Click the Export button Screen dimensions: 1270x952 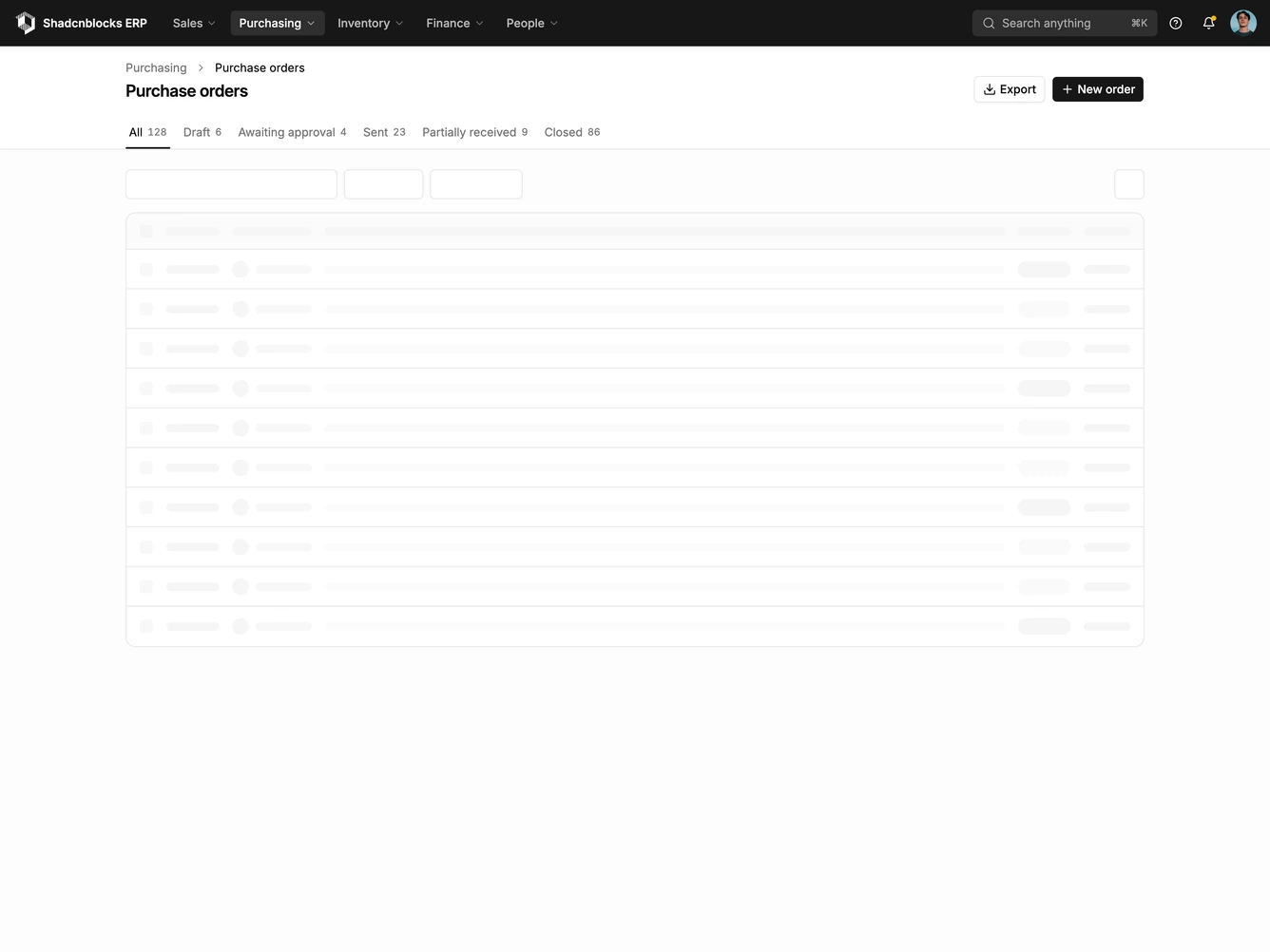1010,89
